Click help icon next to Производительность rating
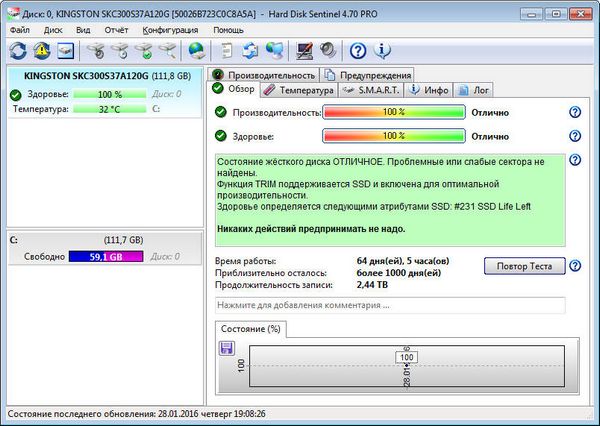 575,112
